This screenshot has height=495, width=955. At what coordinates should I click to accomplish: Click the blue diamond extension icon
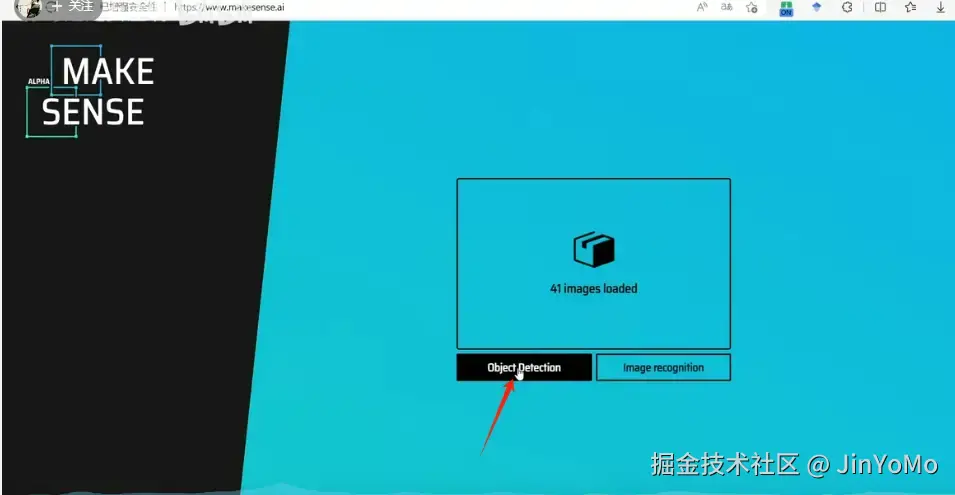point(817,7)
